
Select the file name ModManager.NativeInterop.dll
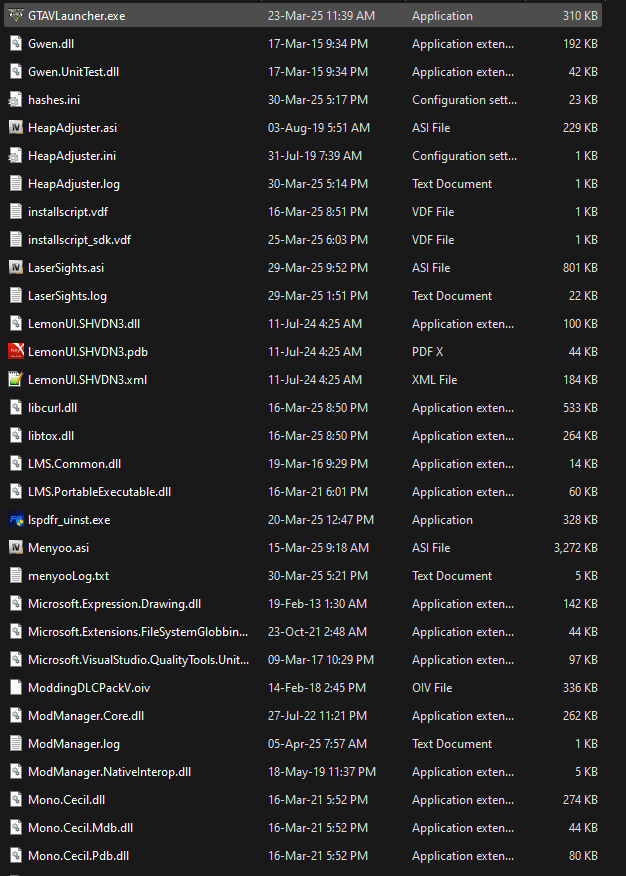click(109, 772)
